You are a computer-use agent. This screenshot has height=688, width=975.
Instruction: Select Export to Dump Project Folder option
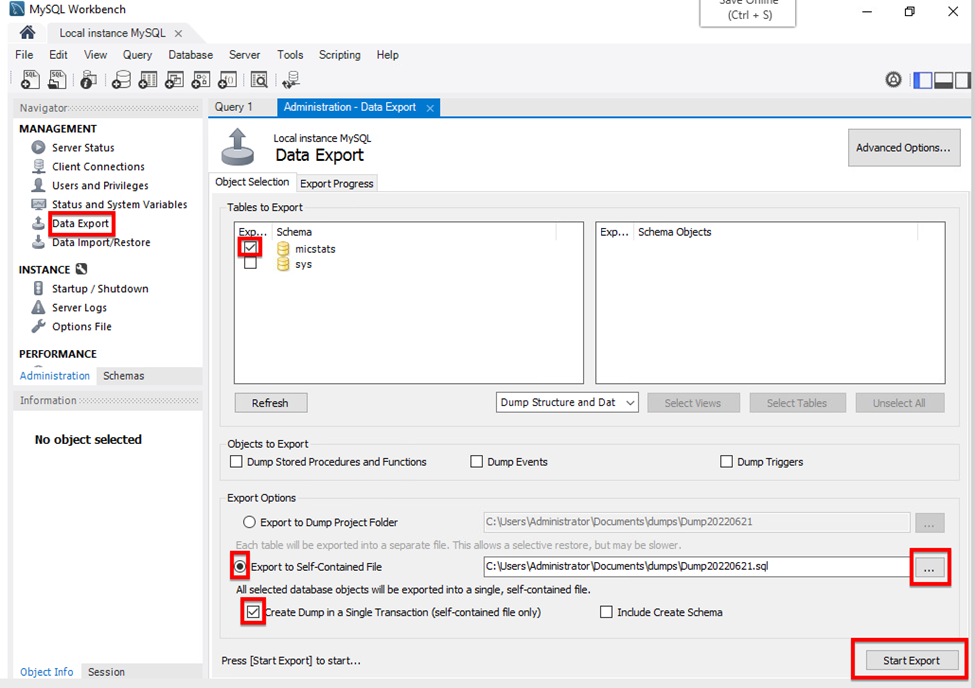click(249, 522)
